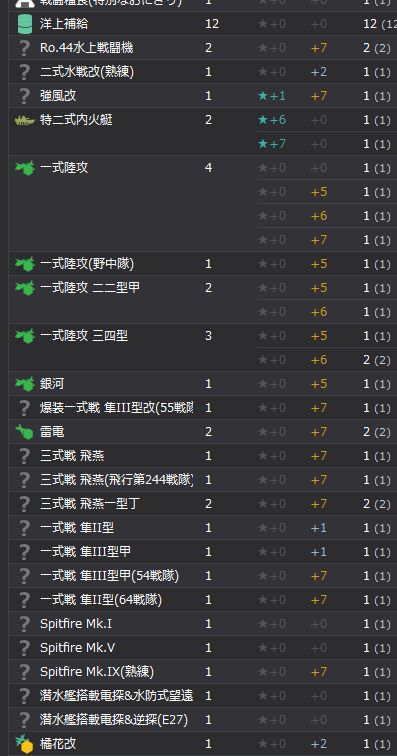The height and width of the screenshot is (756, 397).
Task: Click green bomber icon beside 一式陸攻 二二型甲
Action: tap(25, 288)
